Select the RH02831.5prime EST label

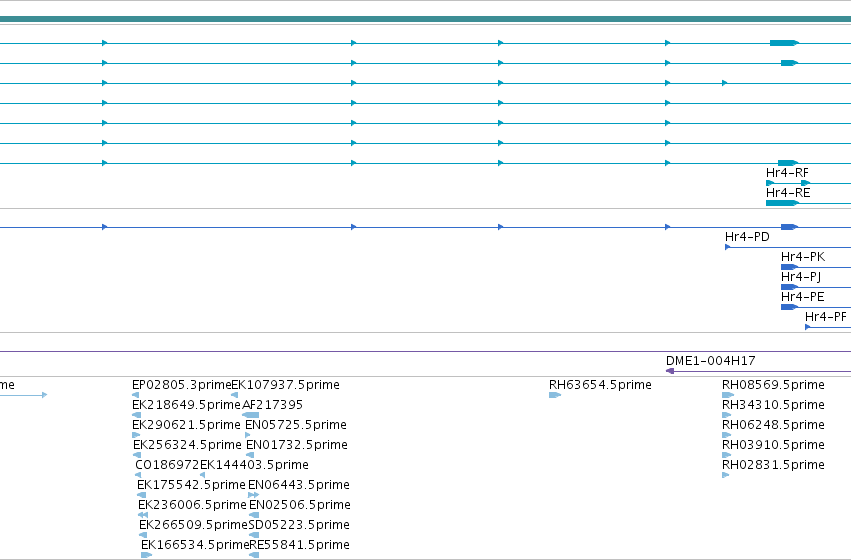(773, 466)
